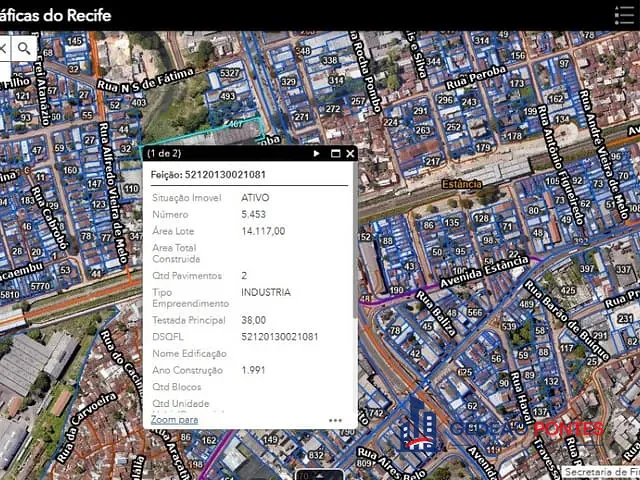This screenshot has width=640, height=480.
Task: Click lot number 5770 on map
Action: pyautogui.click(x=40, y=286)
